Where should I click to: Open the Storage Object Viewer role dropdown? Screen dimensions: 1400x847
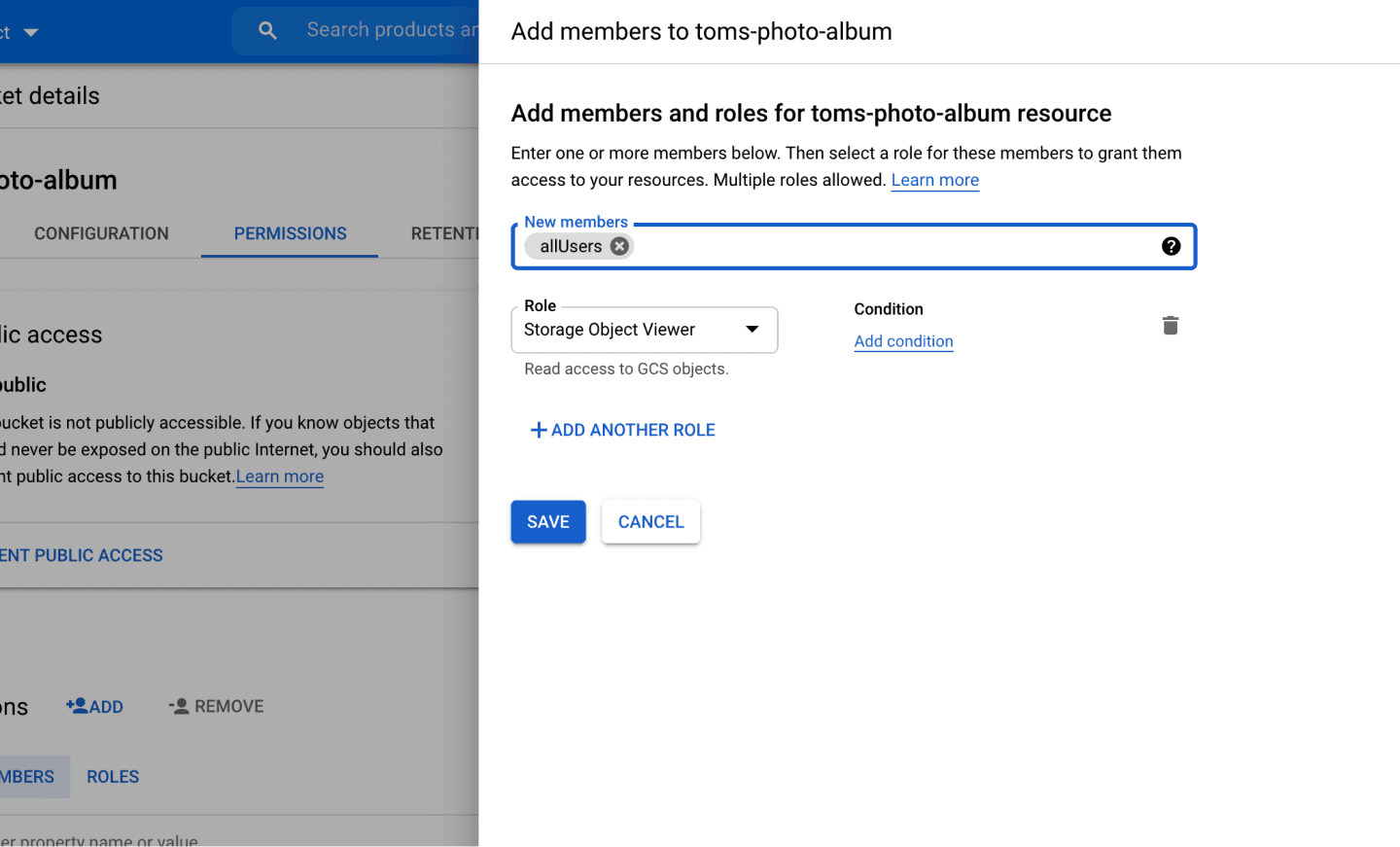(644, 330)
